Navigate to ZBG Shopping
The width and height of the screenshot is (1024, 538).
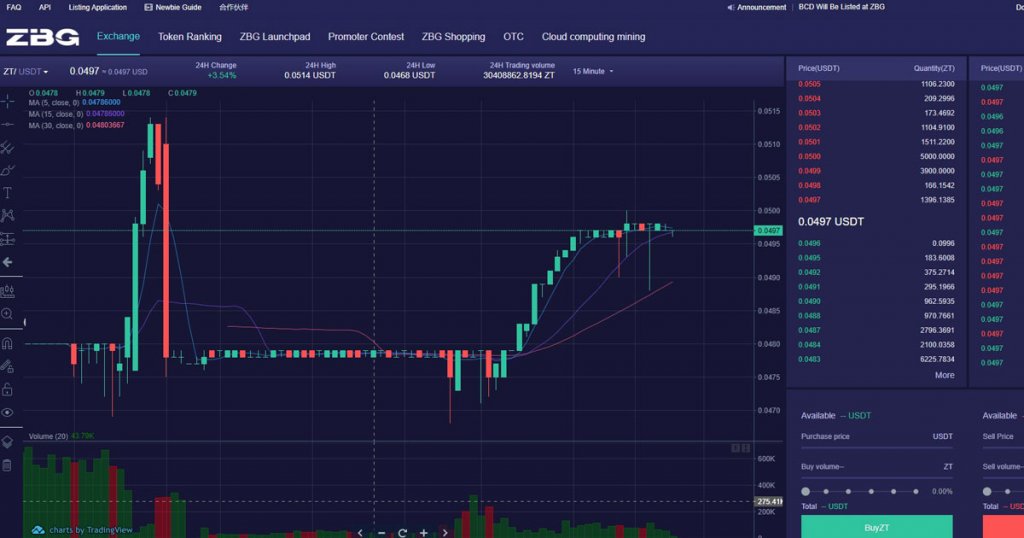pos(453,37)
